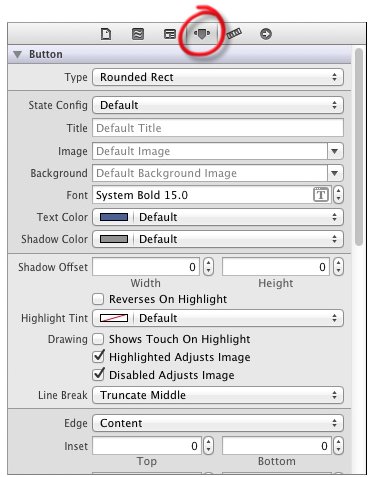Image resolution: width=371 pixels, height=477 pixels.
Task: Click the Inset Top stepper
Action: tap(208, 446)
